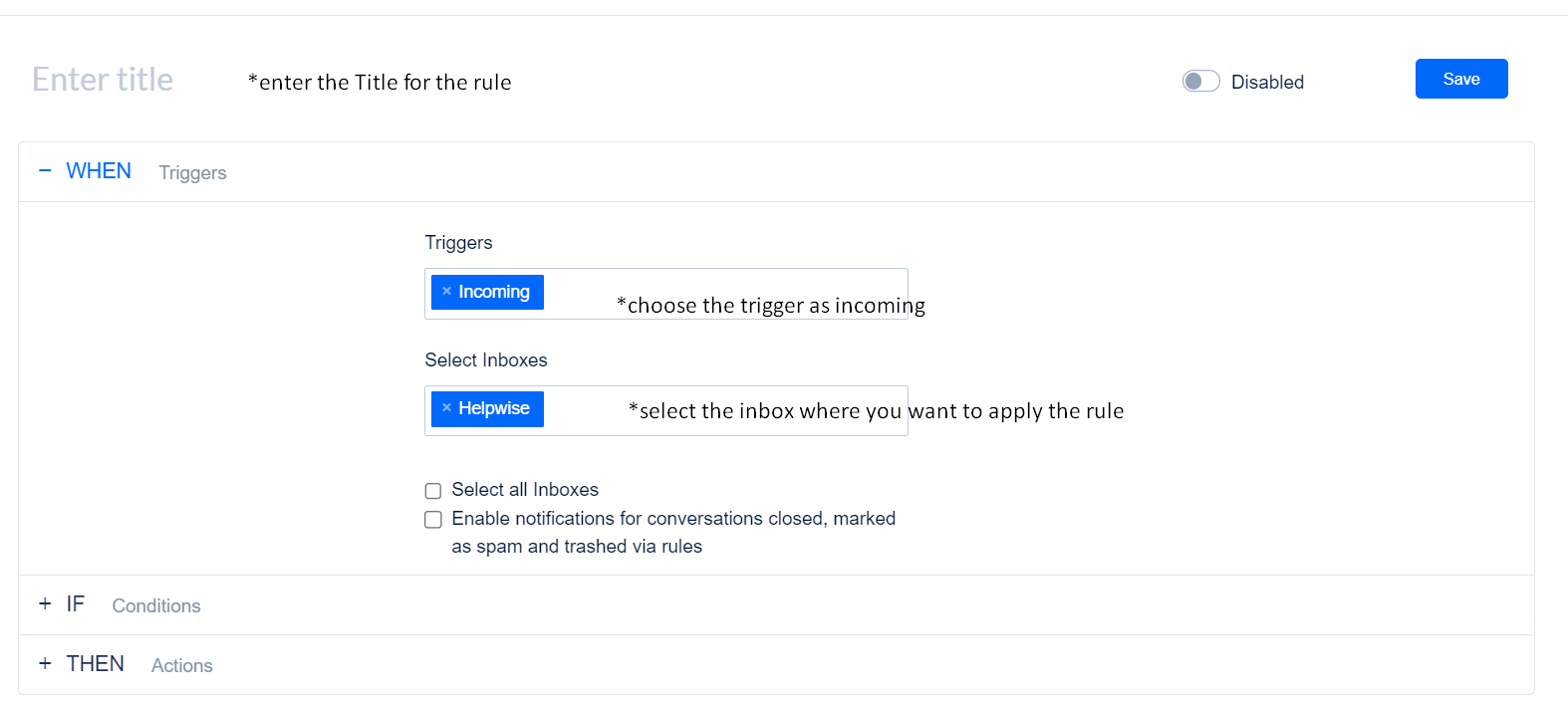
Task: Open the THEN Actions section header
Action: pos(776,664)
